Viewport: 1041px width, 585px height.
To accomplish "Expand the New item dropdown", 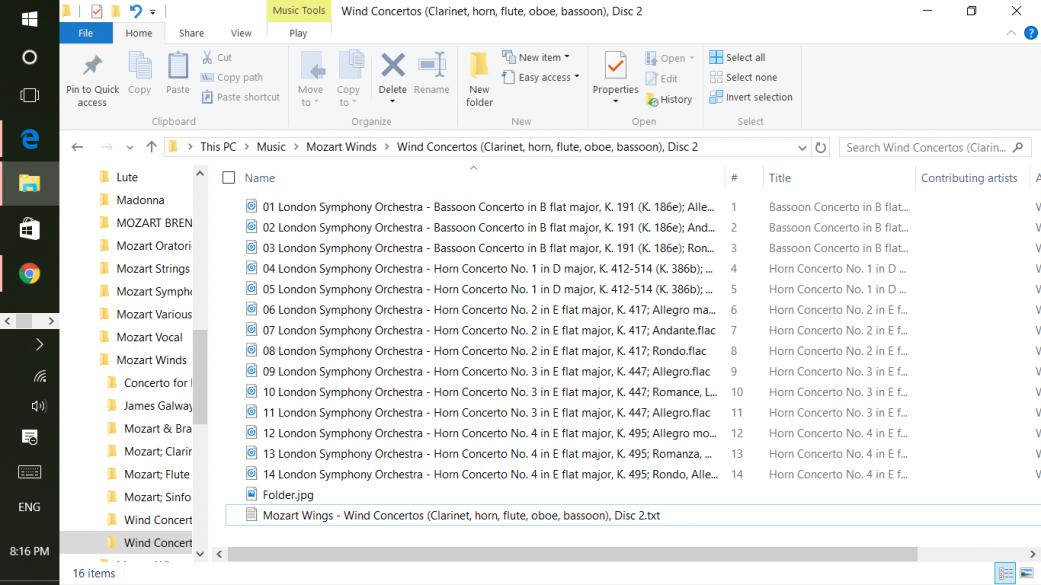I will tap(536, 57).
